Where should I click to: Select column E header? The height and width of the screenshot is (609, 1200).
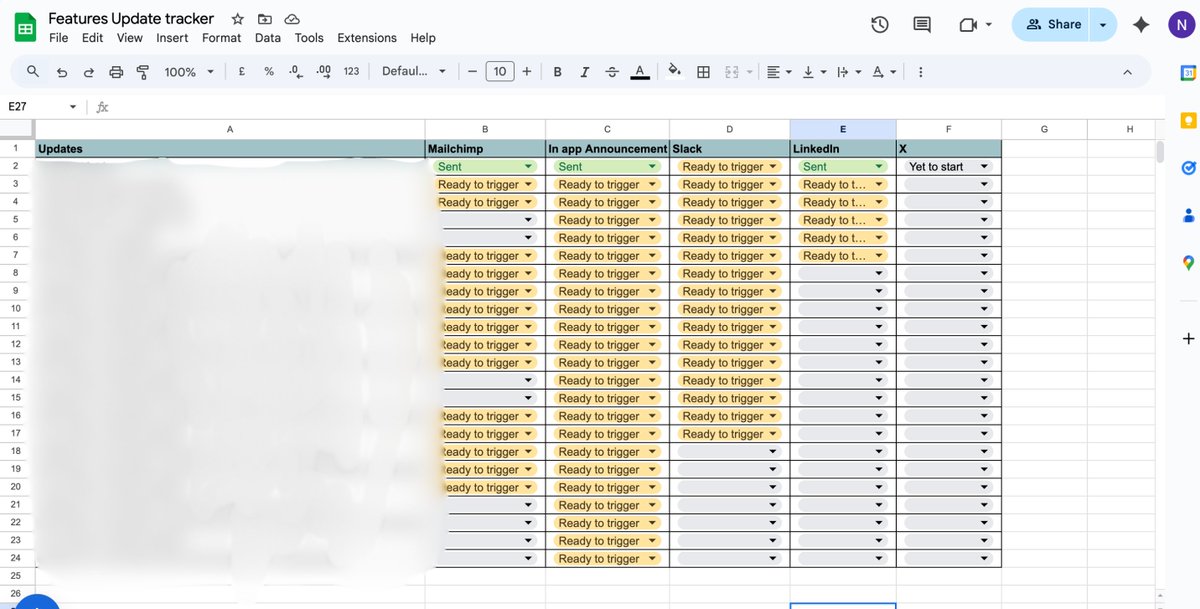pyautogui.click(x=843, y=129)
